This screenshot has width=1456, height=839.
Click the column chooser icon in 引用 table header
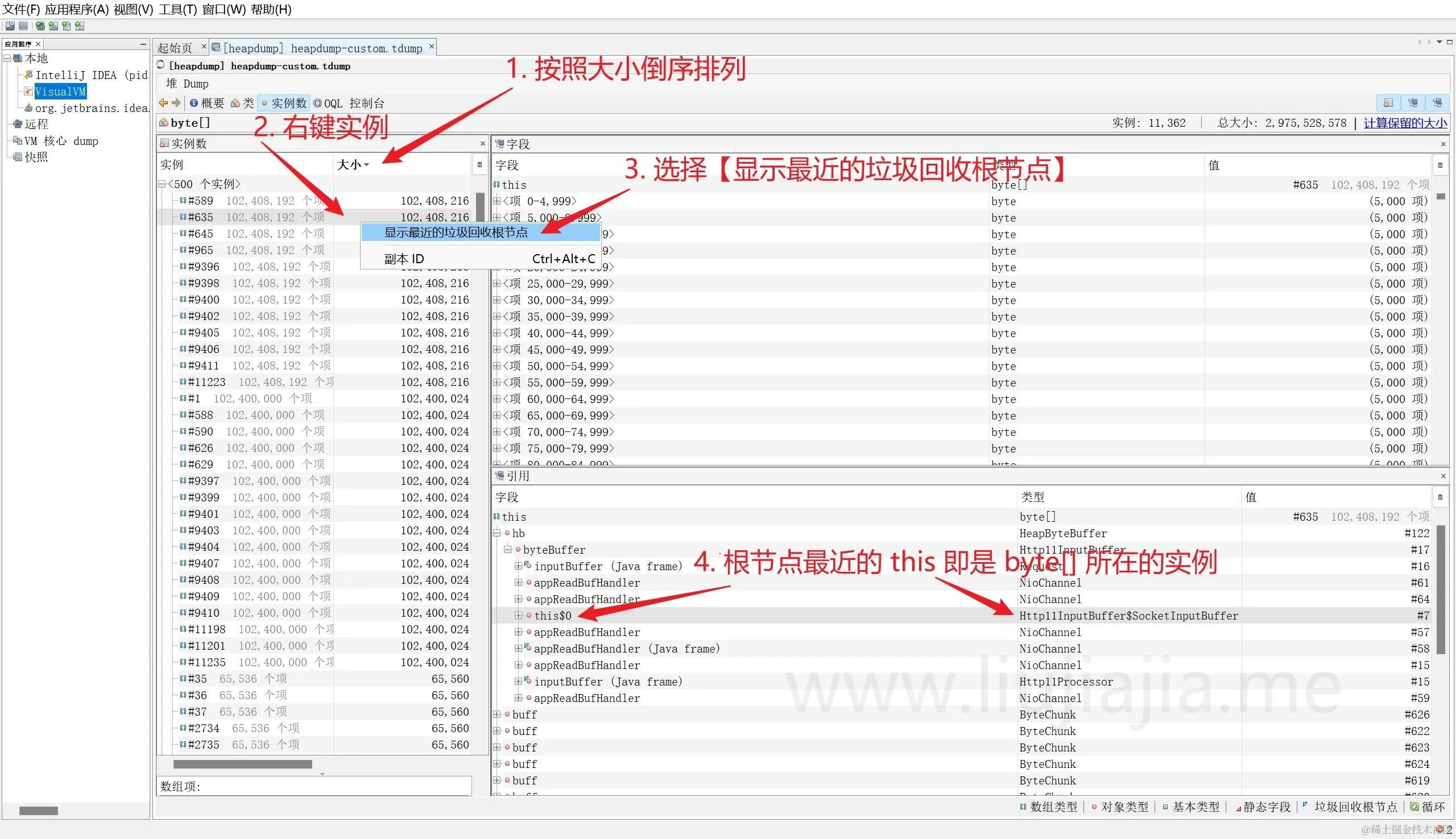[1440, 497]
